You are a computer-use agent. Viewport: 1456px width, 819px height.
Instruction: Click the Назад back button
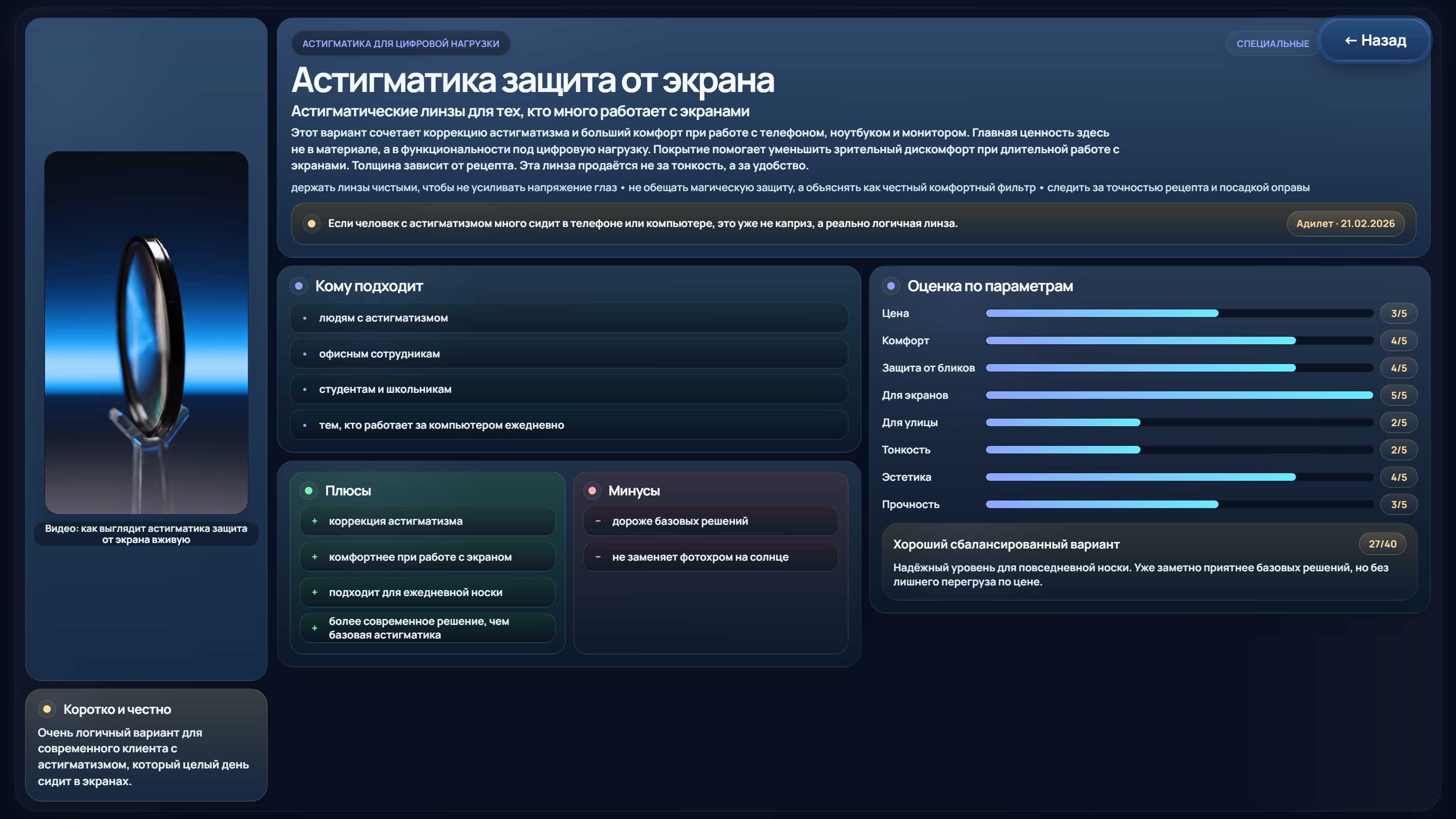(x=1375, y=40)
